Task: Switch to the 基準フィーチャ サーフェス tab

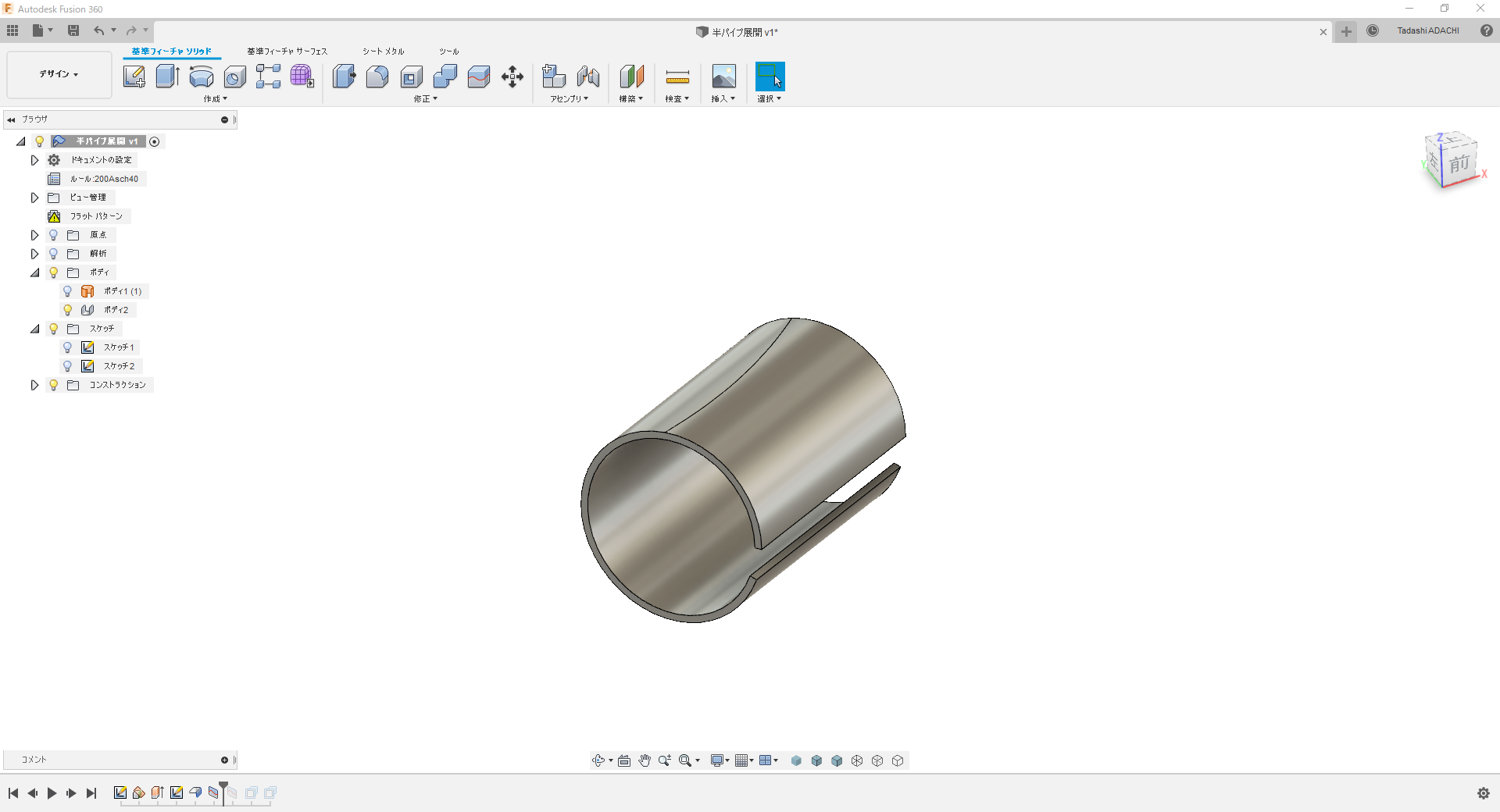Action: 287,52
